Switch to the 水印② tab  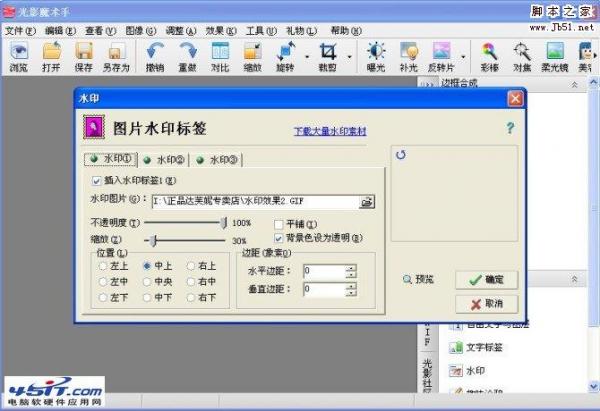point(165,160)
